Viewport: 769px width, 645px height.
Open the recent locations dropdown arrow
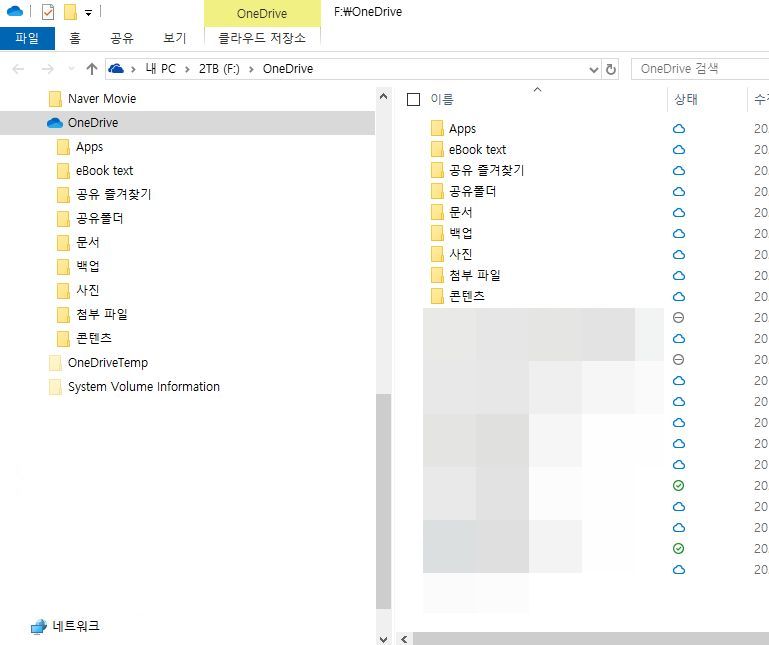pyautogui.click(x=71, y=69)
